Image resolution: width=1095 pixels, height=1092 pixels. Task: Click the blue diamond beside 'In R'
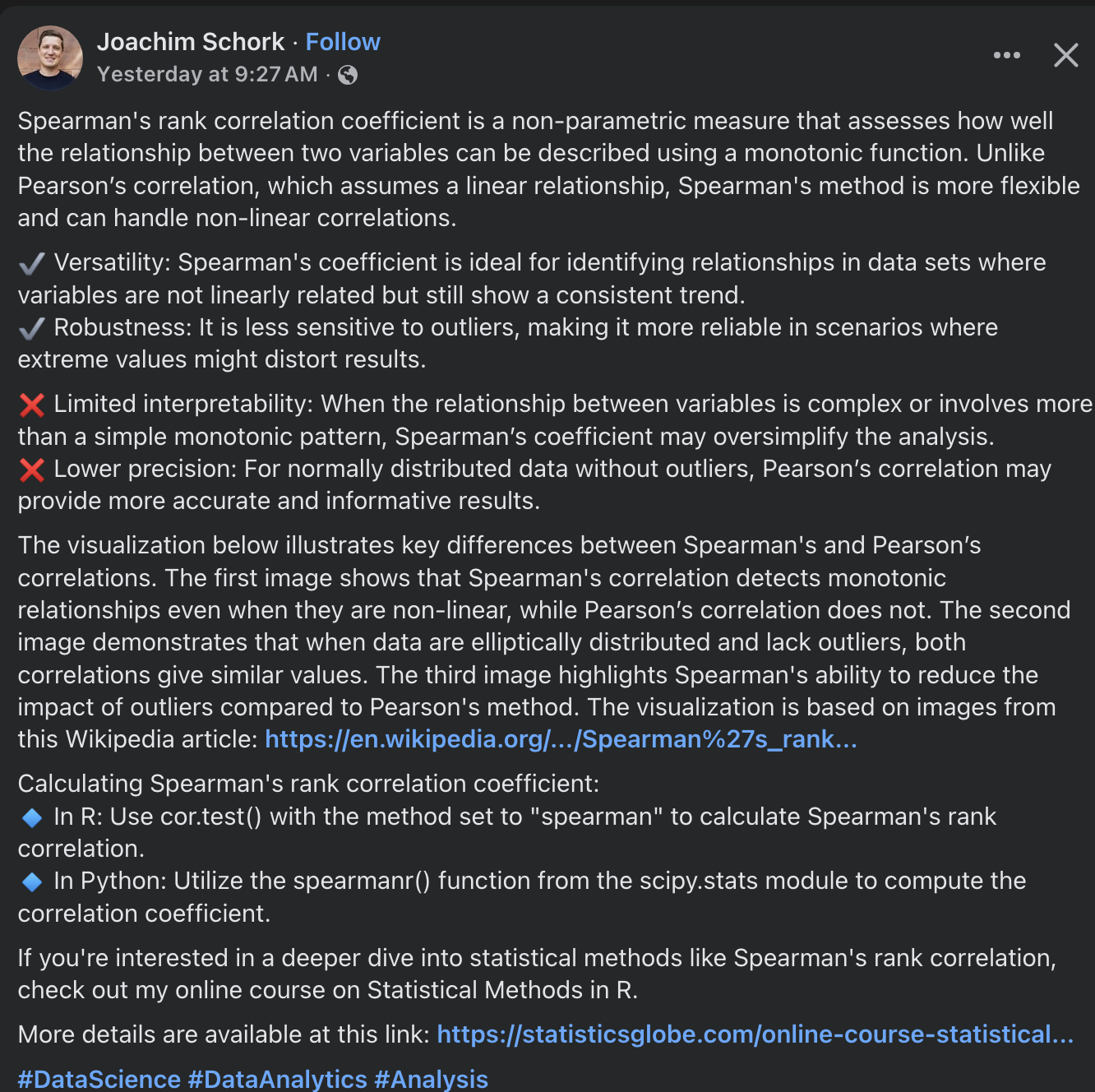coord(32,817)
